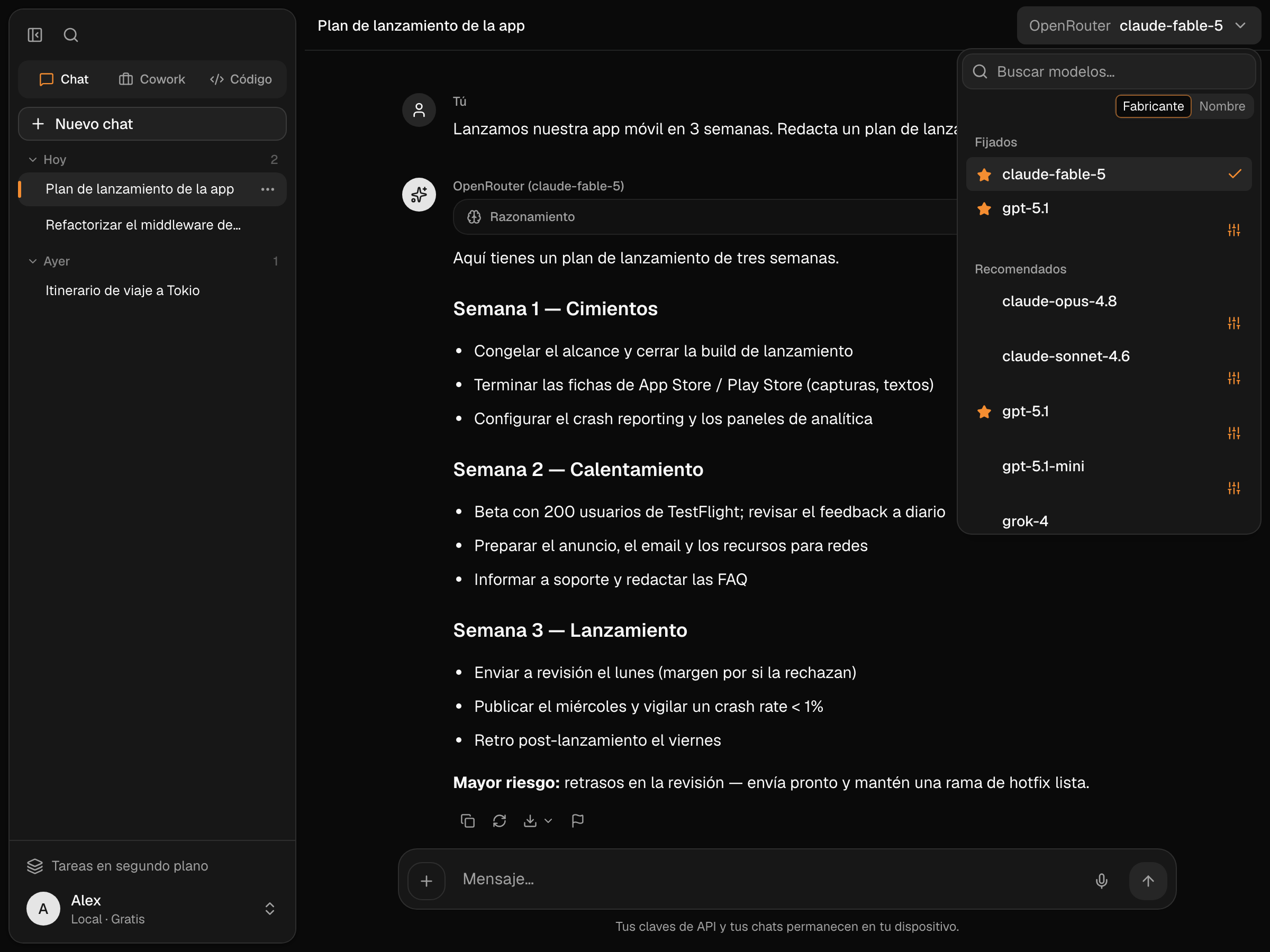The height and width of the screenshot is (952, 1270).
Task: Open settings sliders for claude-sonnet-4.6
Action: [1234, 378]
